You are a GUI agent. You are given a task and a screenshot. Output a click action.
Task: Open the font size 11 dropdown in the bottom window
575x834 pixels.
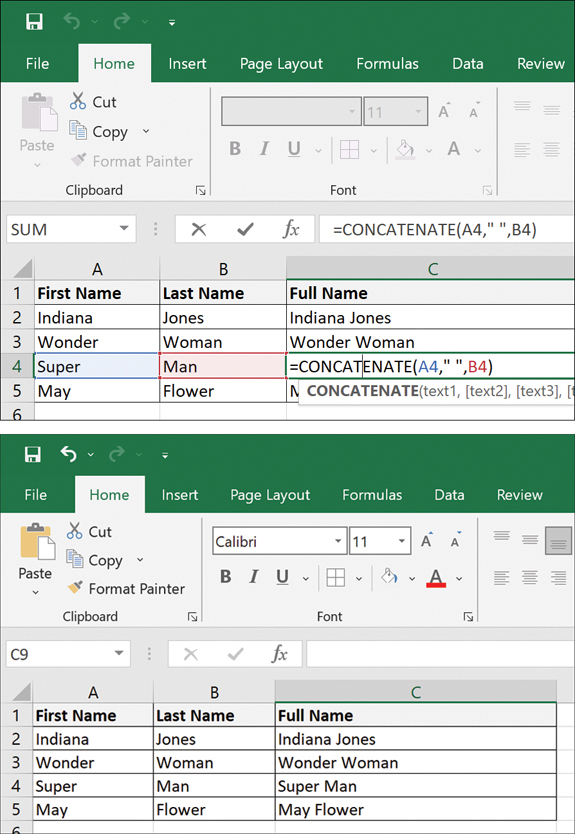coord(402,541)
